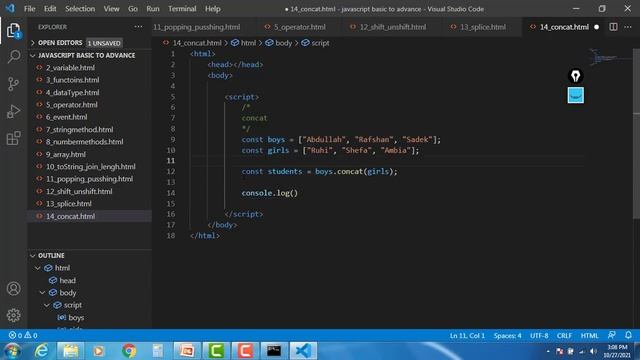Screen dimensions: 640x360
Task: Split the editor right
Action: pos(613,27)
